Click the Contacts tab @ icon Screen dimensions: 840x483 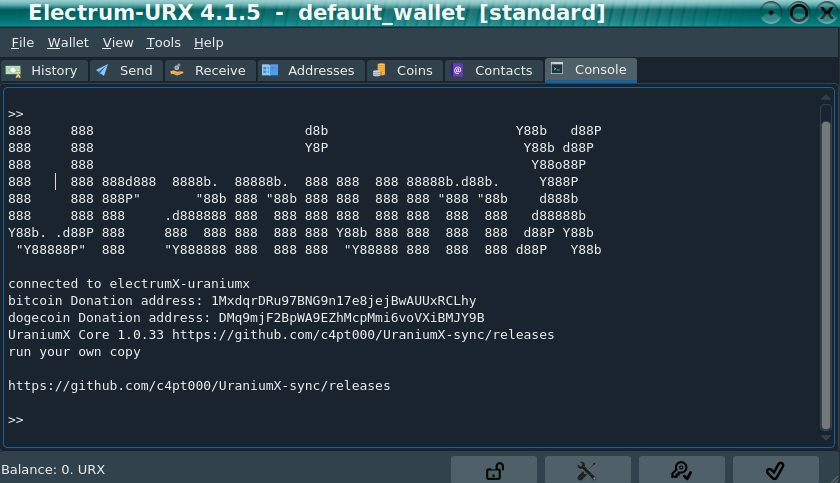(x=458, y=70)
